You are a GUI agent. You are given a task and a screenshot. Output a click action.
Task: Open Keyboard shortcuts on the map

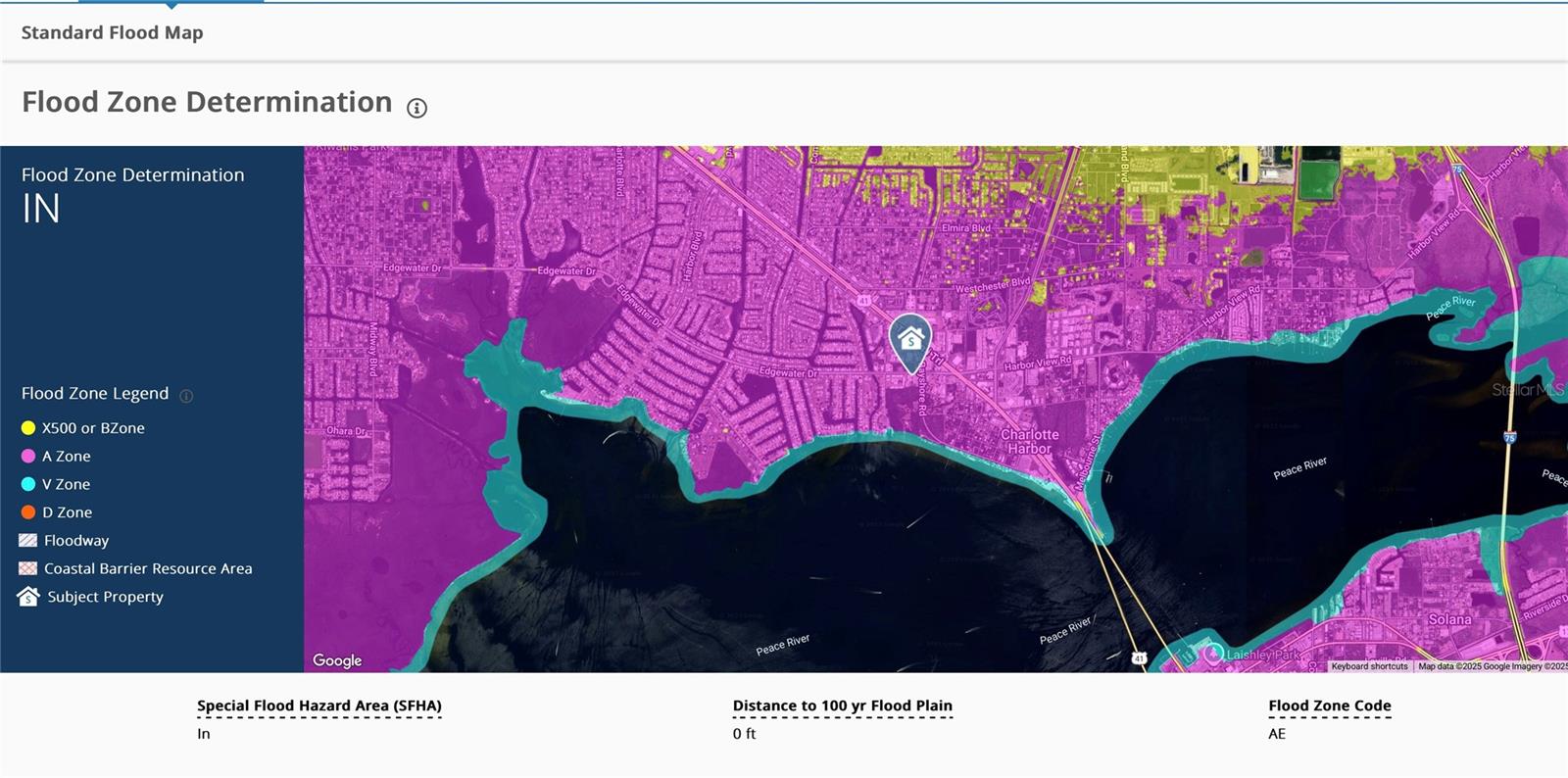[x=1369, y=666]
